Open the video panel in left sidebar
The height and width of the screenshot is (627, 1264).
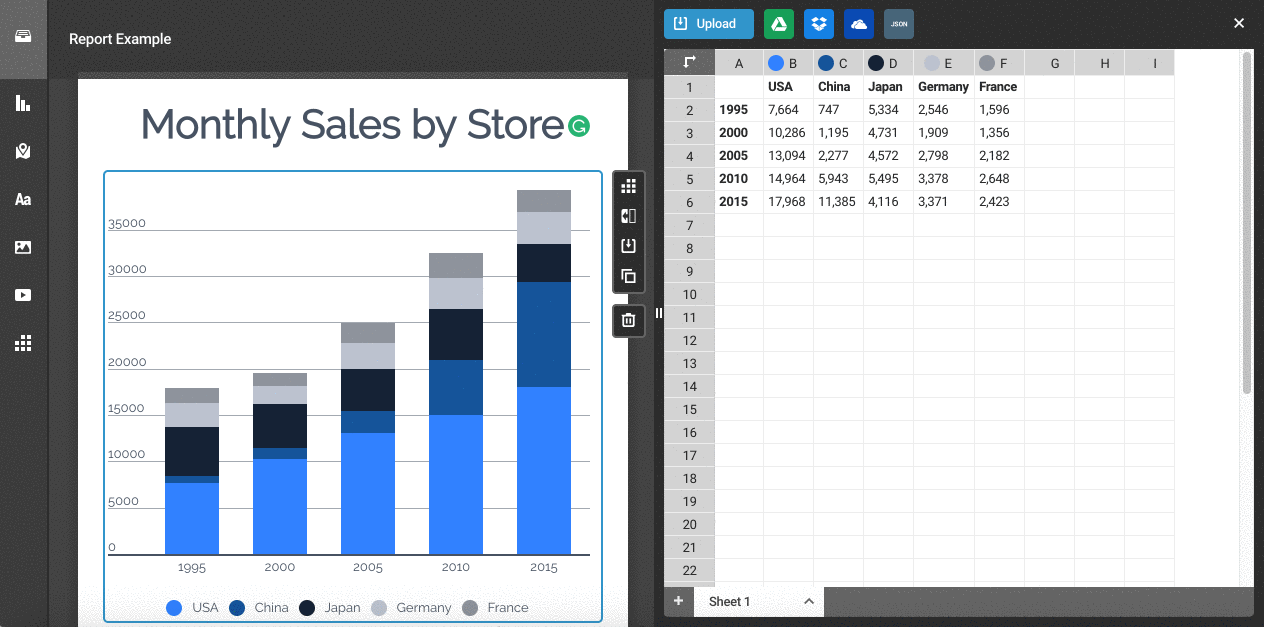tap(23, 295)
